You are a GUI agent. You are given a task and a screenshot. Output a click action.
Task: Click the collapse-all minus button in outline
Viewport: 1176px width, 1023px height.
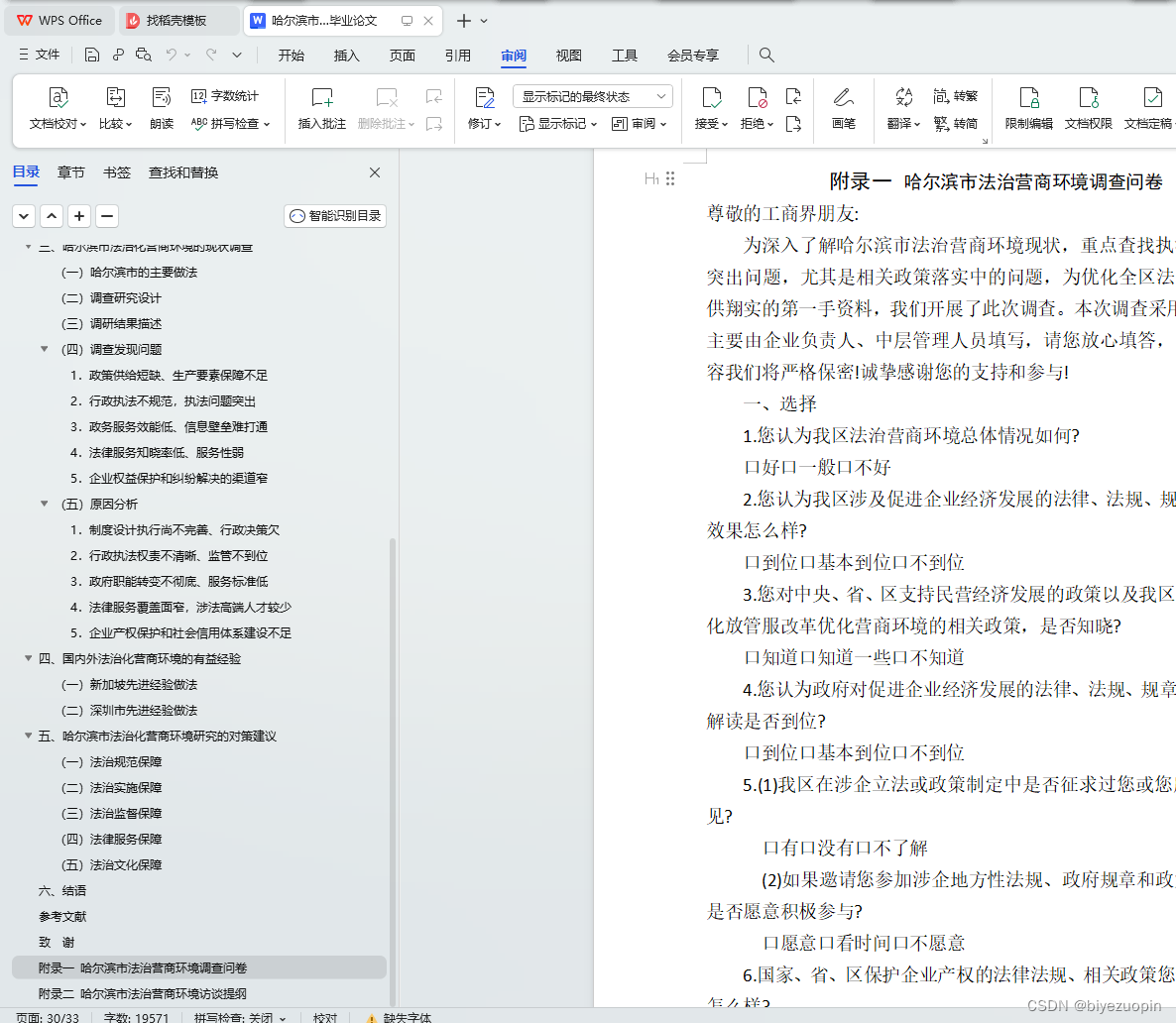[107, 216]
